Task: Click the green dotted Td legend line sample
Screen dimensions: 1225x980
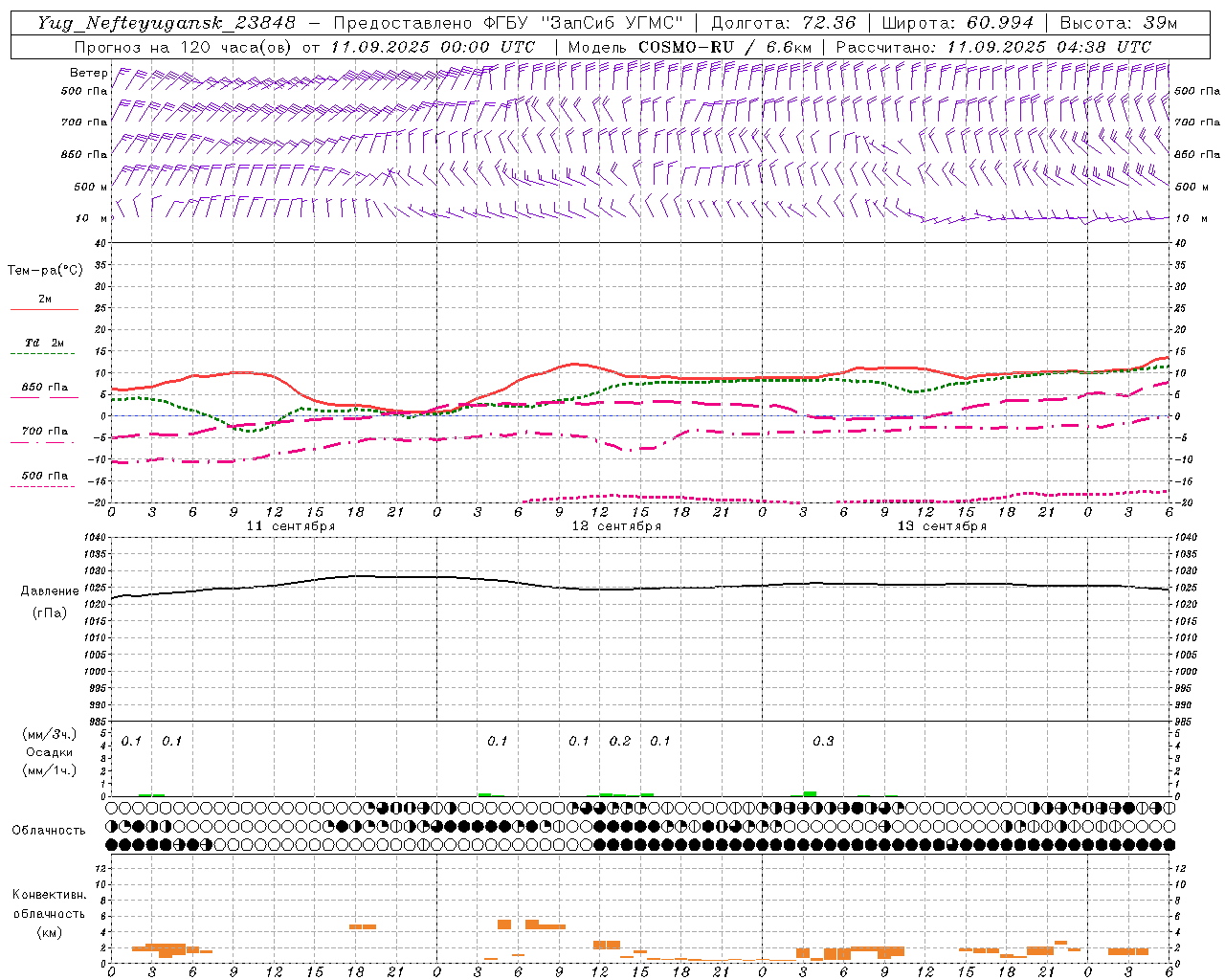Action: coord(44,353)
